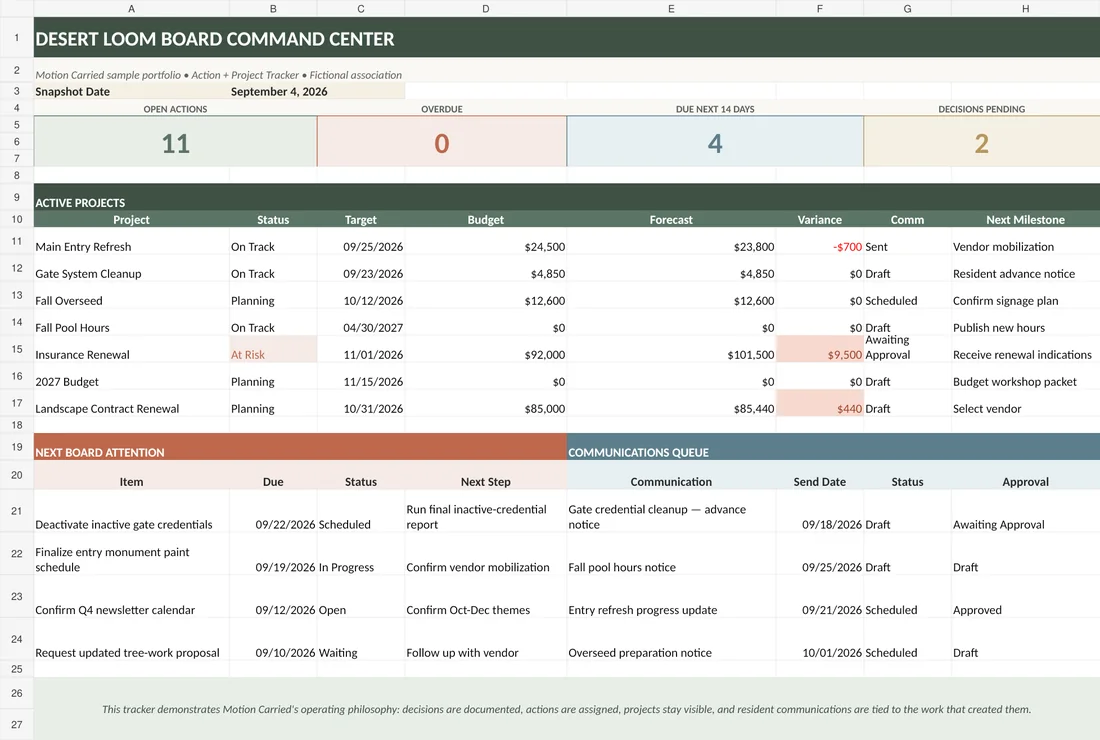Click the $440 variance cell
The image size is (1100, 740).
coord(819,403)
